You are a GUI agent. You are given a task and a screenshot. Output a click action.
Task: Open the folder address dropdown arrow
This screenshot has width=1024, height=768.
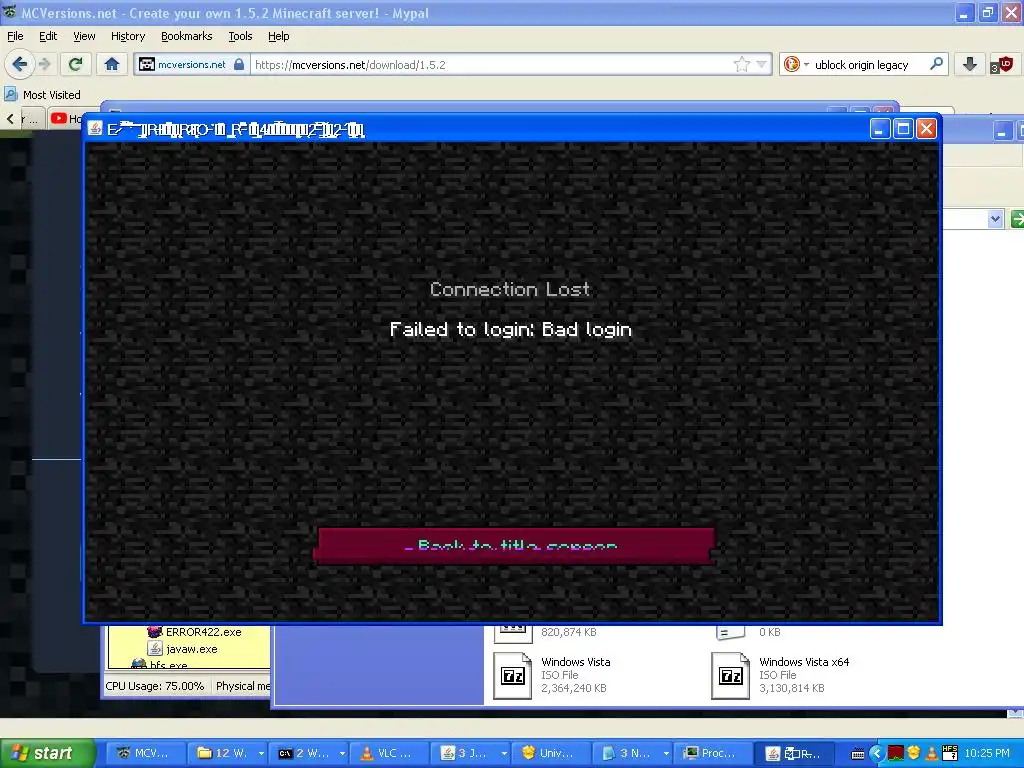[x=995, y=219]
